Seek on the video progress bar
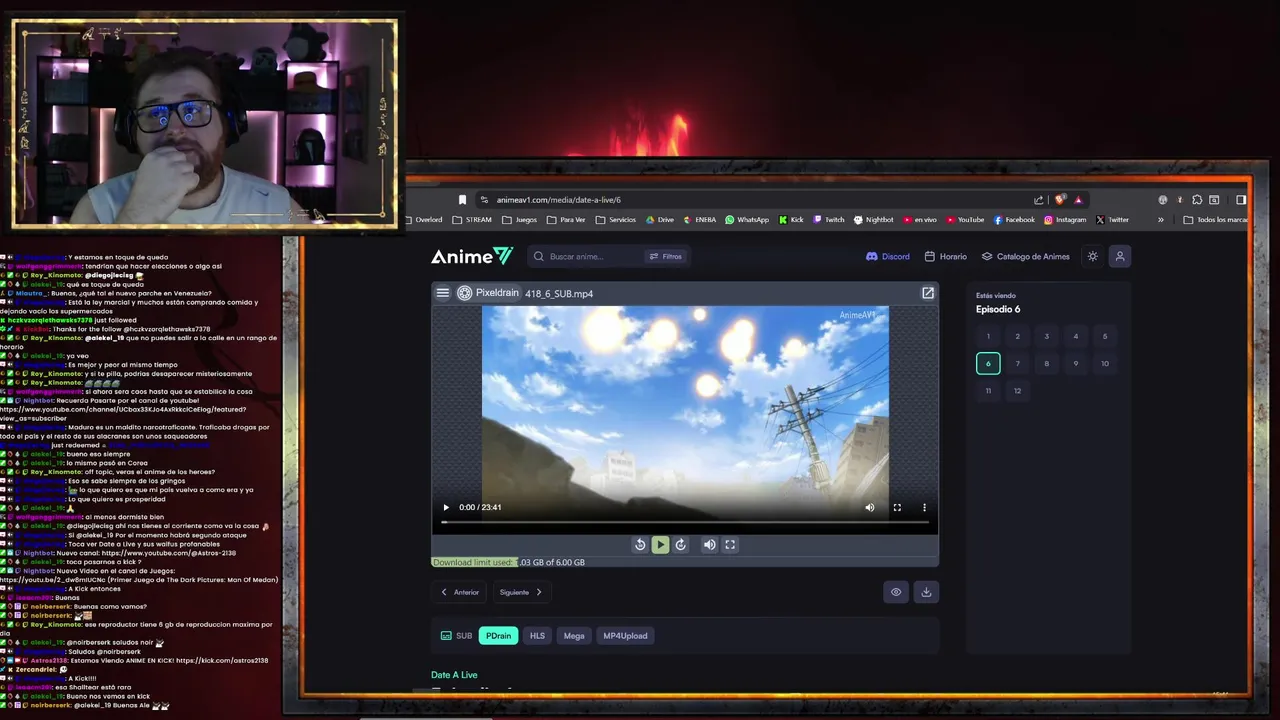The image size is (1280, 720). pos(685,522)
